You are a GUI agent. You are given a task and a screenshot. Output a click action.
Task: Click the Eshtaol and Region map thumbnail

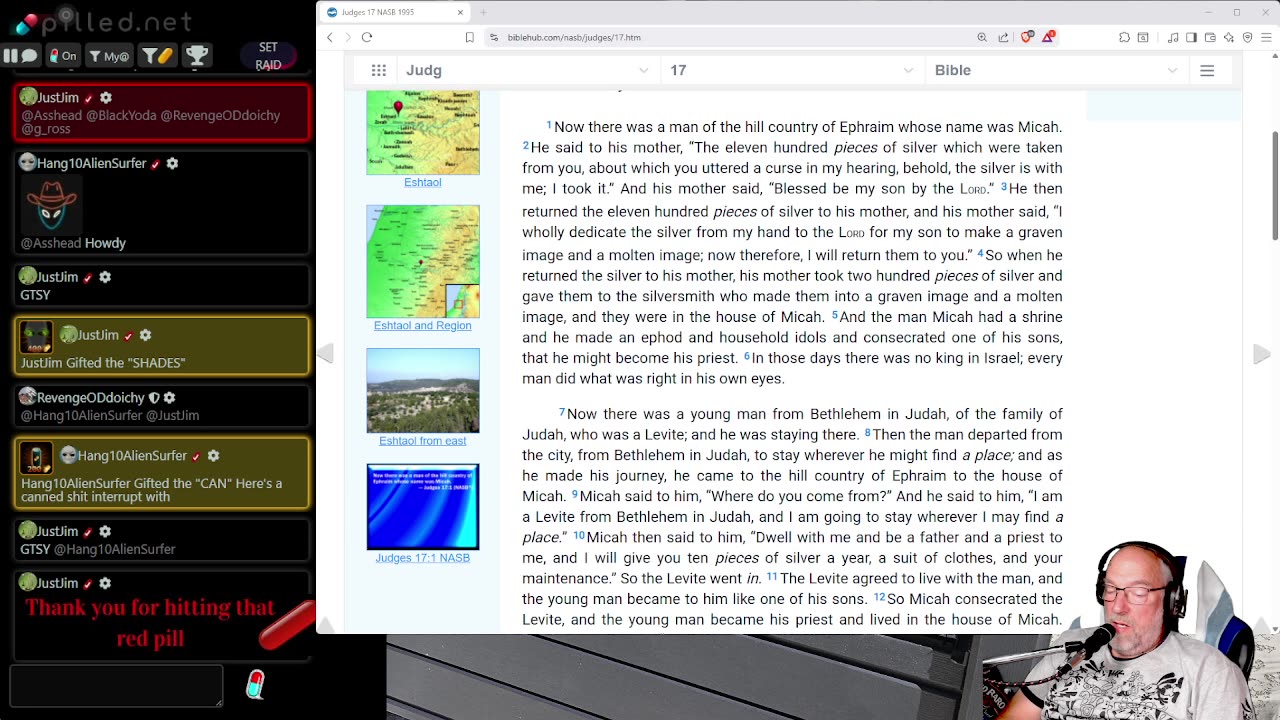pos(423,261)
